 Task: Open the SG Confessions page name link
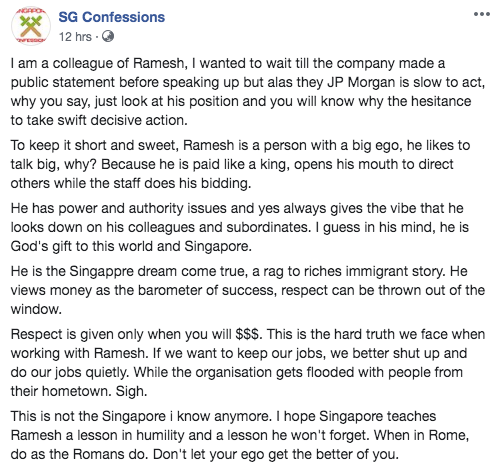[112, 17]
